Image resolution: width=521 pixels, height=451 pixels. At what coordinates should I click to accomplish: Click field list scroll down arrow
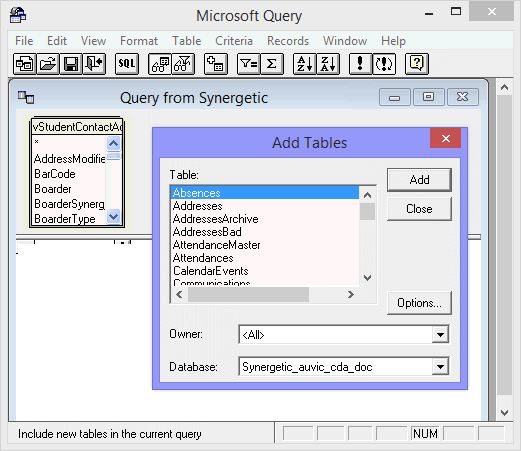click(x=114, y=217)
